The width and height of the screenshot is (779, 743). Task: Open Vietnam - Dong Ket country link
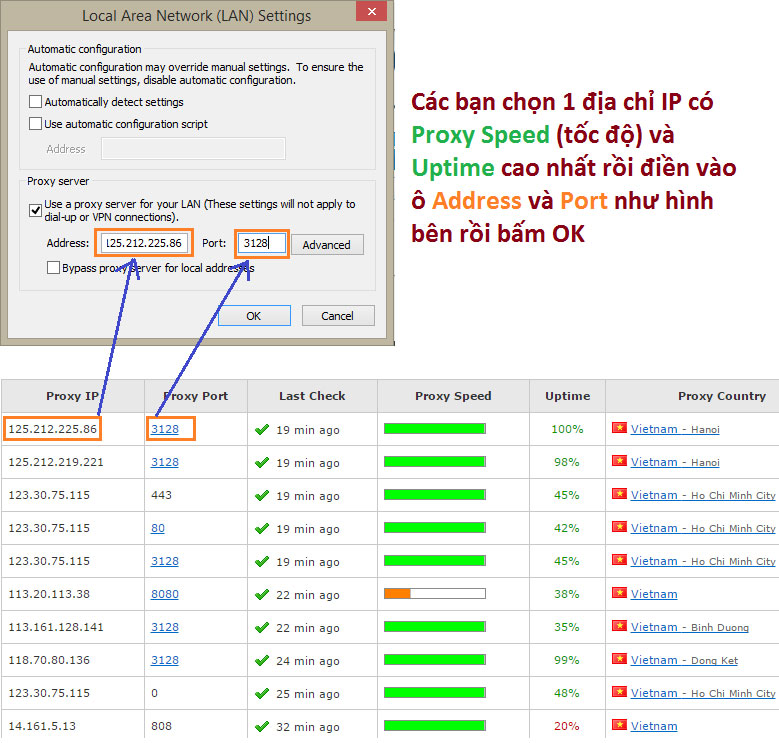(684, 660)
